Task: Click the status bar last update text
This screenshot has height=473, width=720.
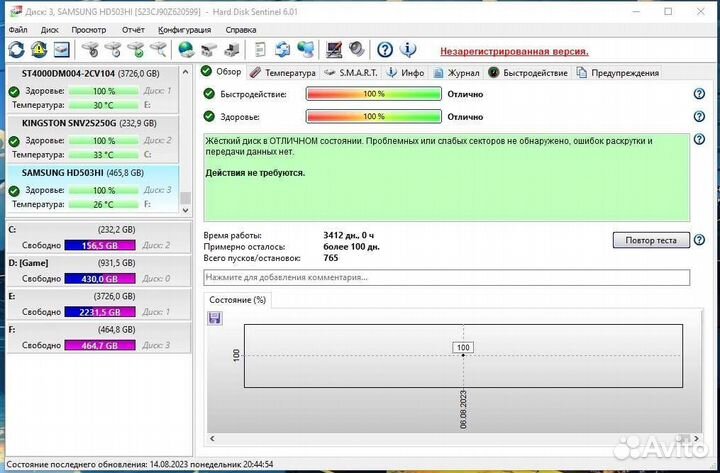Action: pos(140,464)
